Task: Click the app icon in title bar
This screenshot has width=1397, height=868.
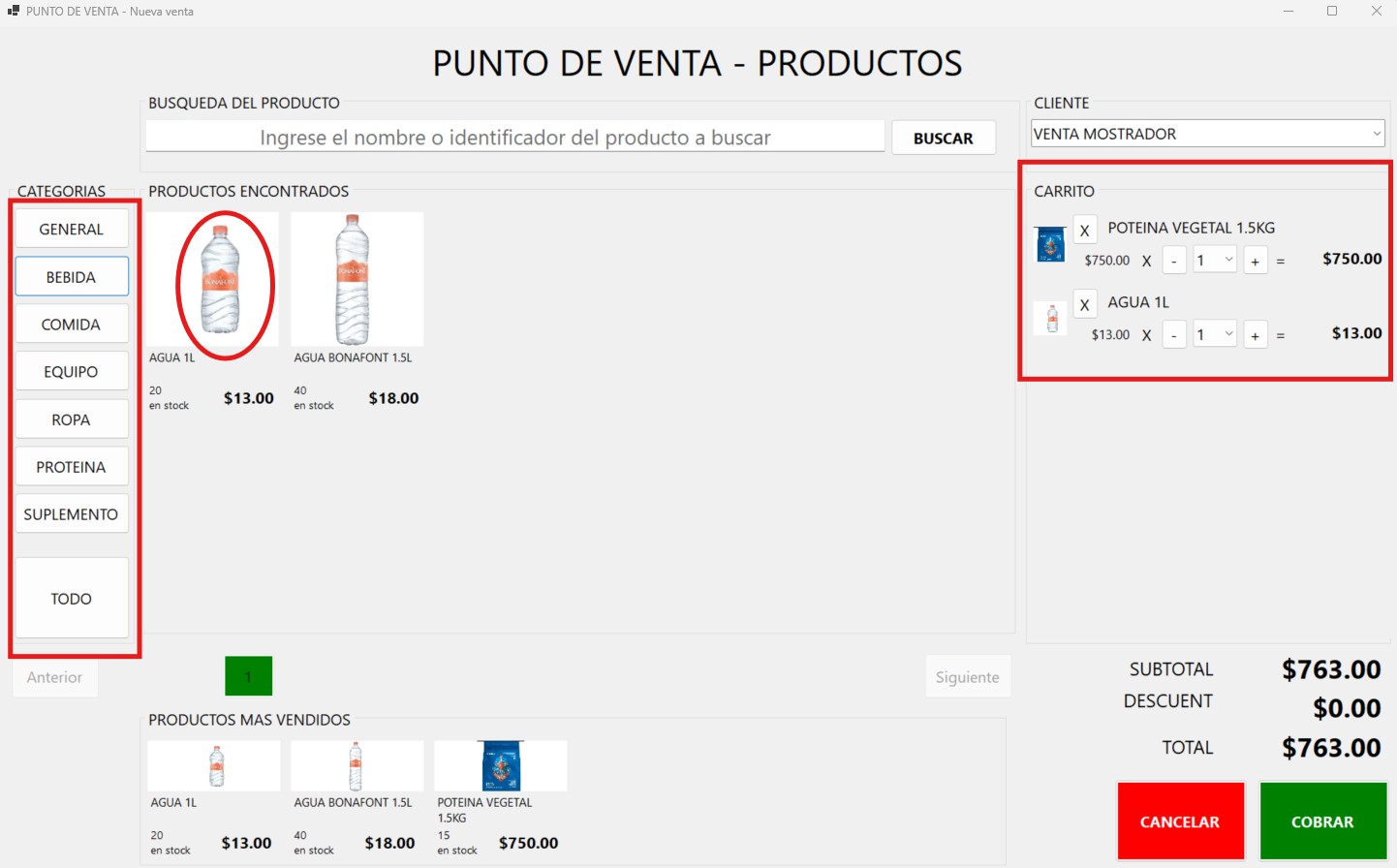Action: (14, 11)
